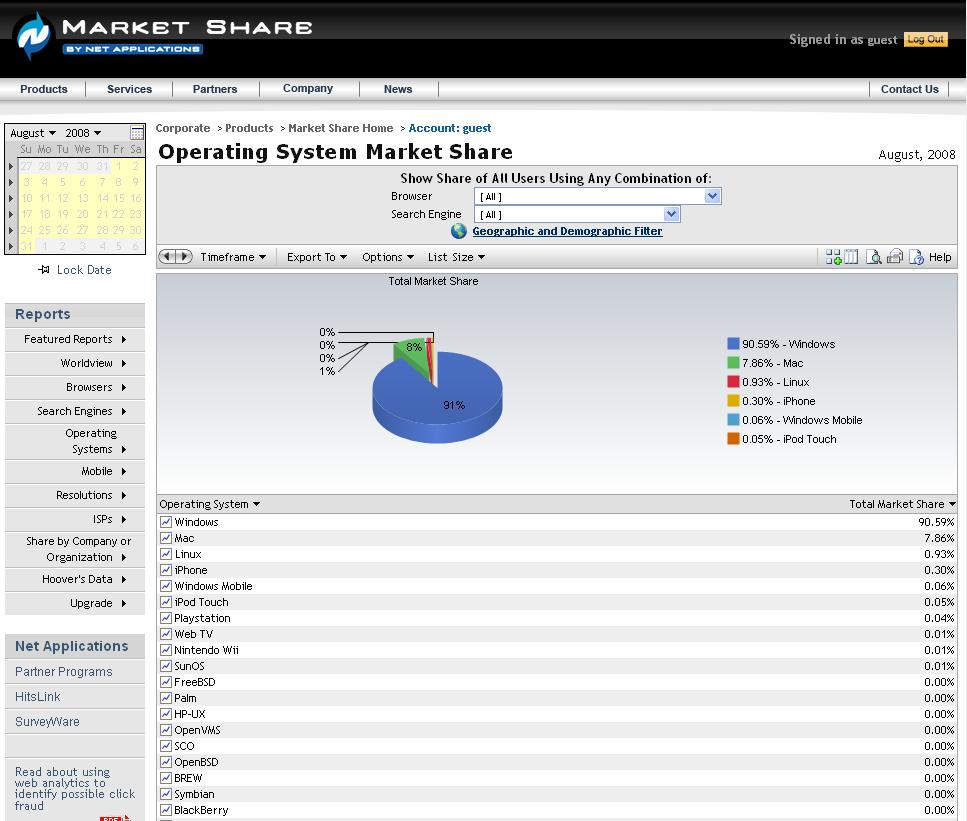Click the trend icon for SunOS row
The width and height of the screenshot is (967, 821).
click(166, 666)
